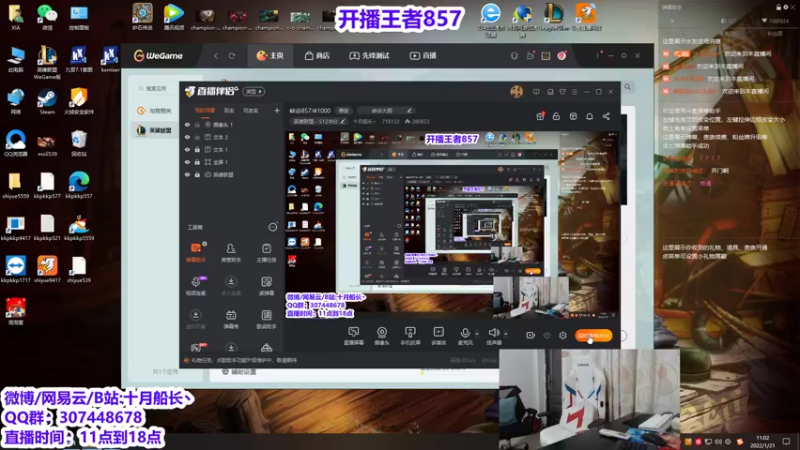The image size is (800, 450).
Task: Click the record video icon
Action: 530,336
